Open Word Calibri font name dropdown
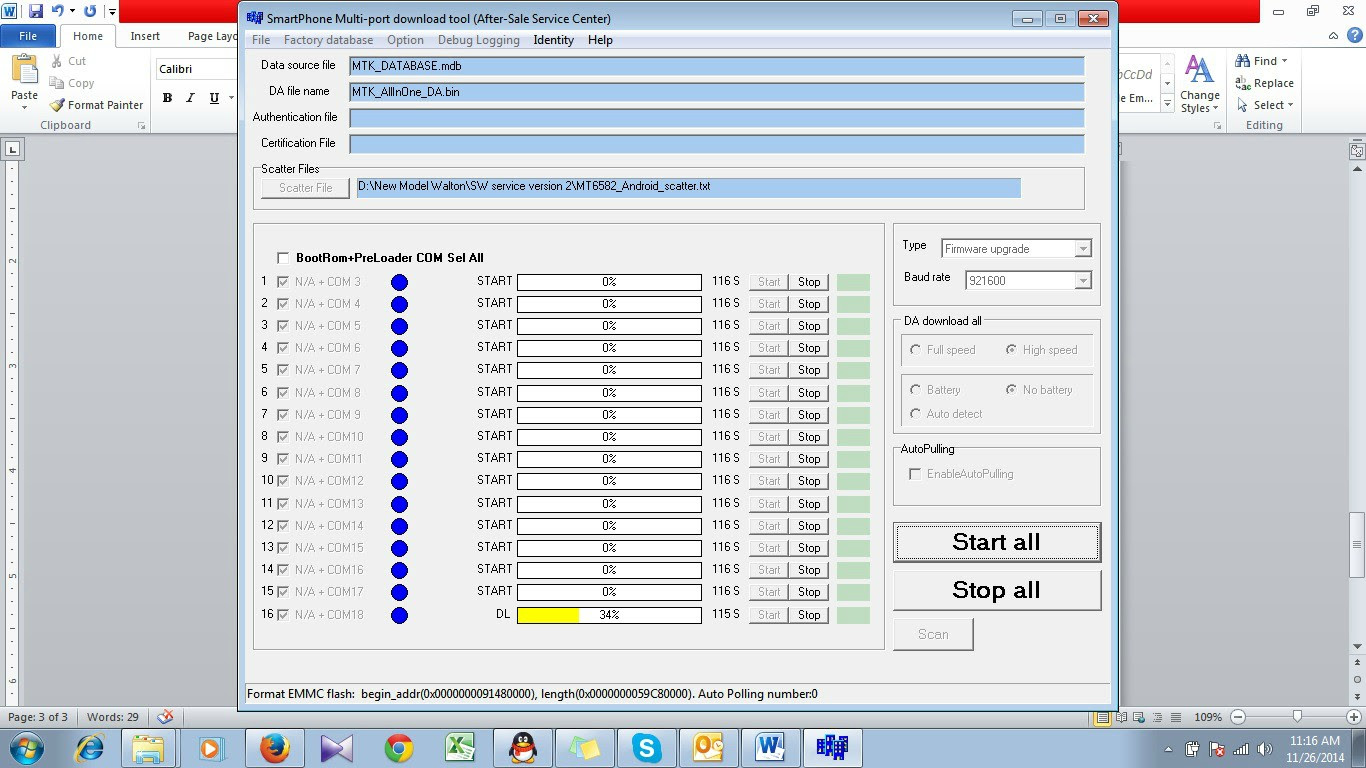Screen dimensions: 1366x768 click(196, 69)
